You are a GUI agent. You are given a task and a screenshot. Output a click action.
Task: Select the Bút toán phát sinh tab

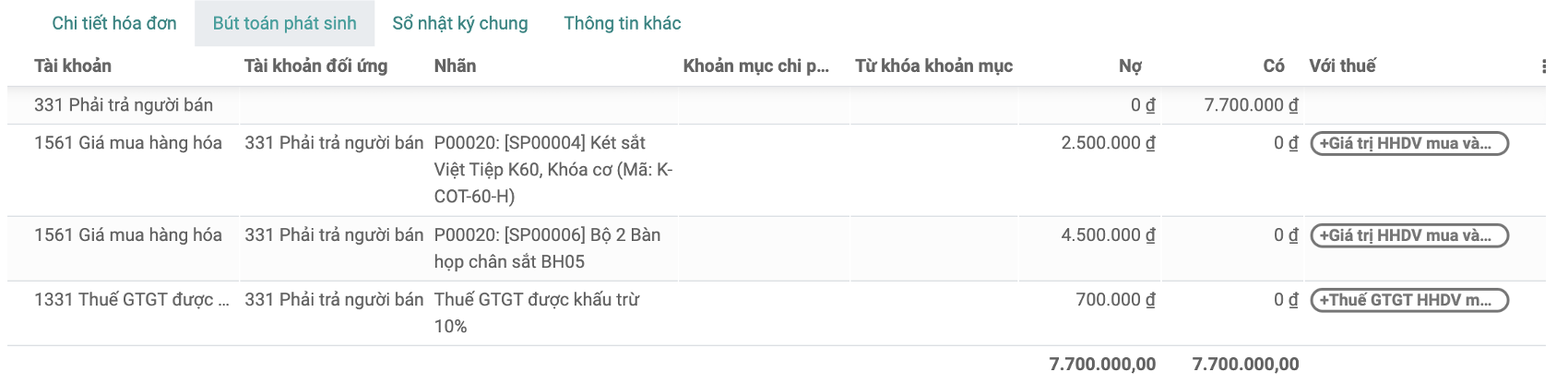pos(284,23)
